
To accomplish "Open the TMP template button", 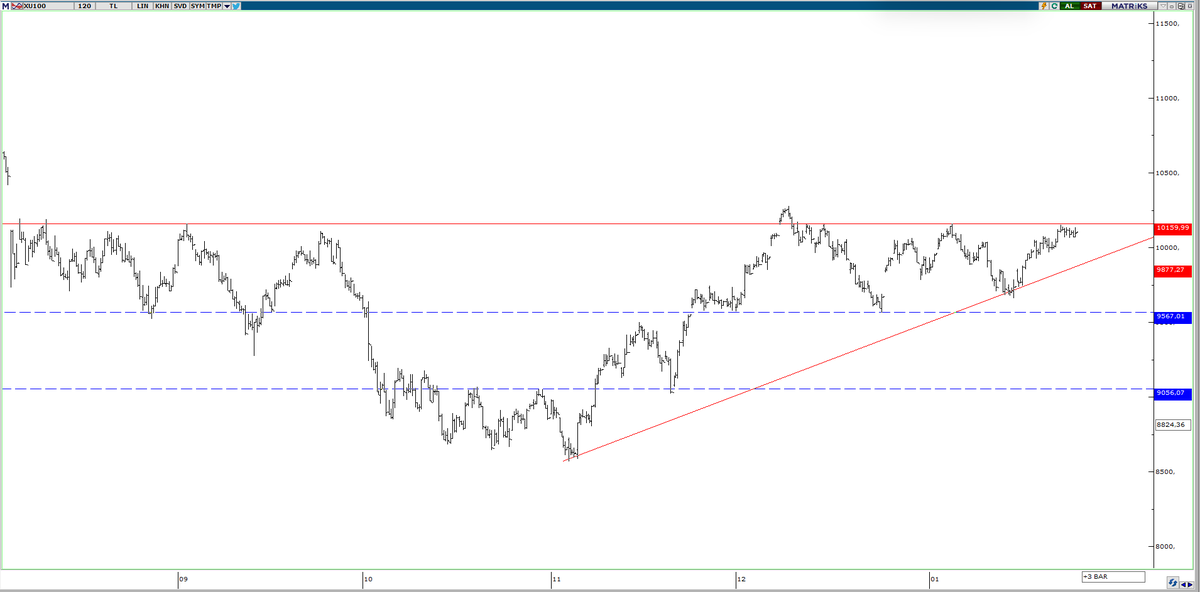I will pos(214,6).
